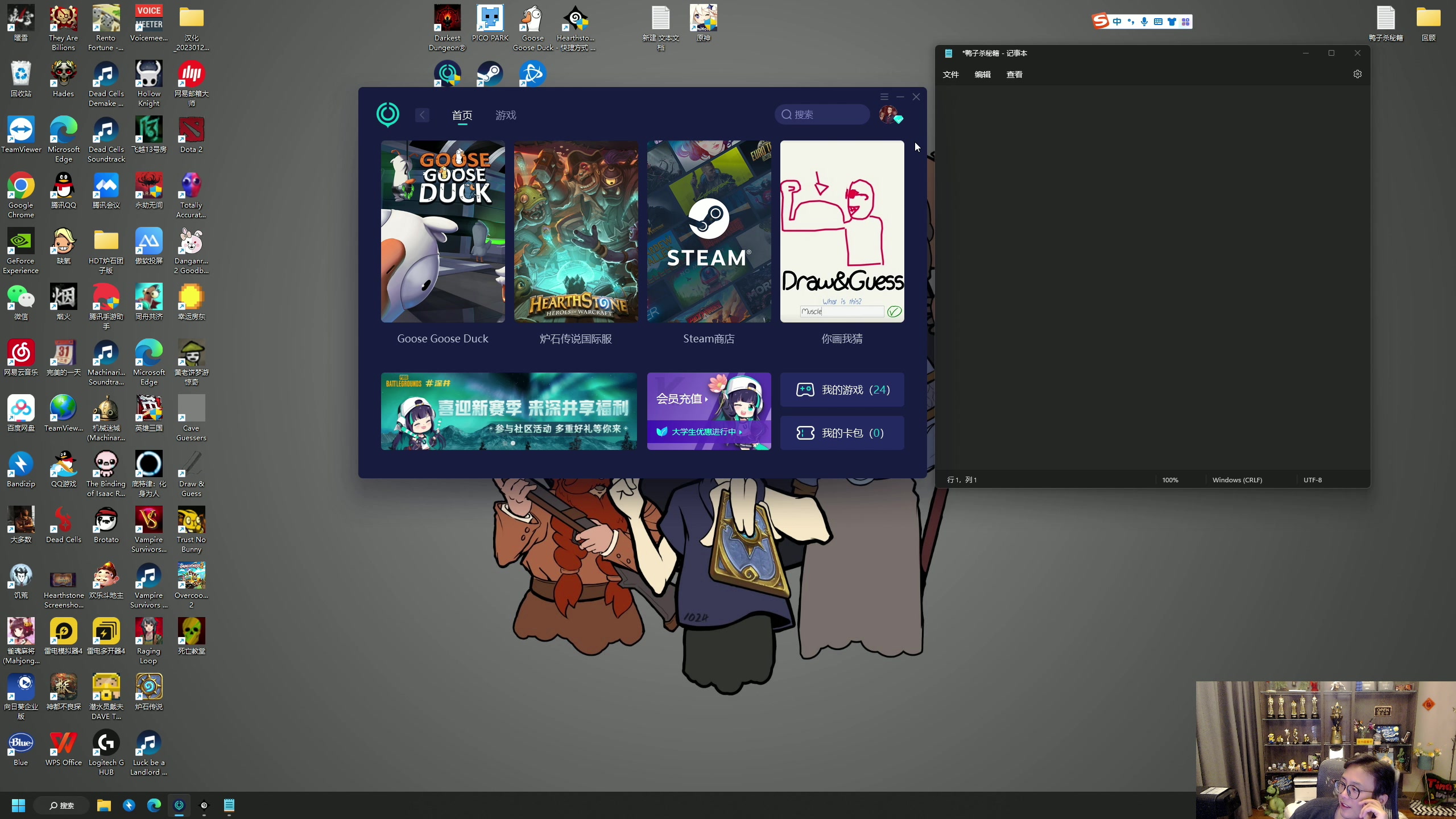Open the hamburger menu in booster window
Screen dimensions: 1456x819
(884, 97)
